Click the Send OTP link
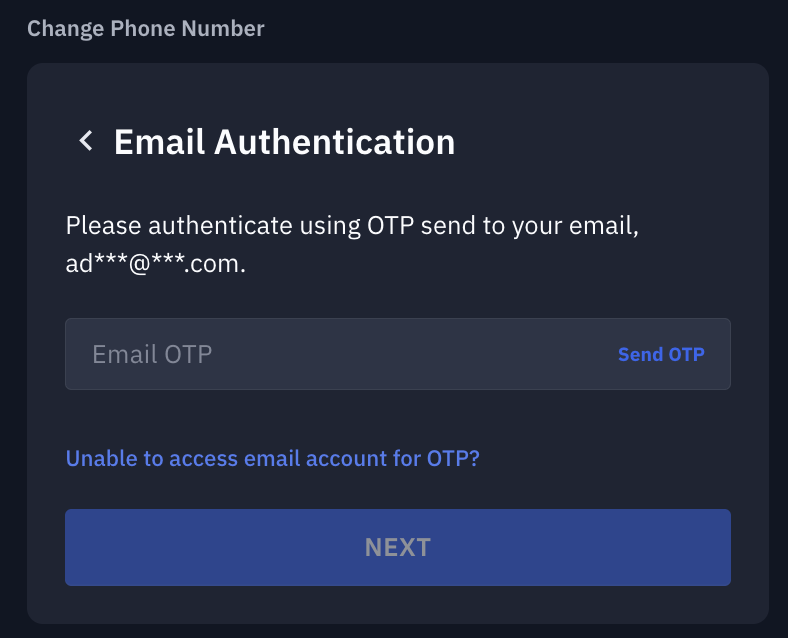 click(661, 354)
